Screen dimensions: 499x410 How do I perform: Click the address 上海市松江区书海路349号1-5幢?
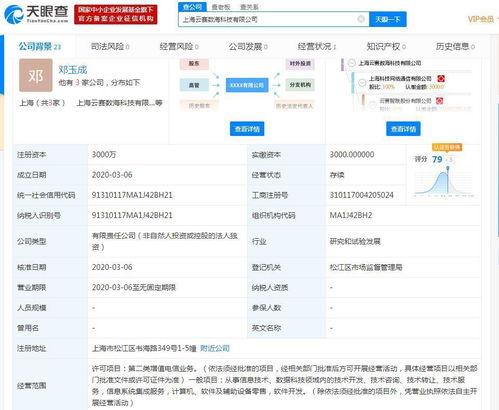pyautogui.click(x=144, y=348)
